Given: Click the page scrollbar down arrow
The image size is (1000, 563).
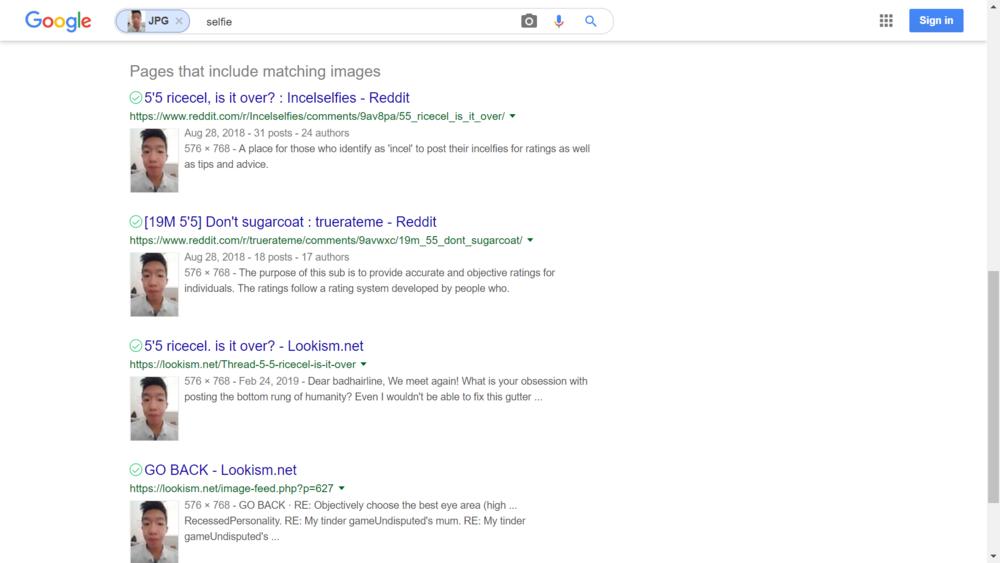Looking at the screenshot, I should tap(992, 556).
